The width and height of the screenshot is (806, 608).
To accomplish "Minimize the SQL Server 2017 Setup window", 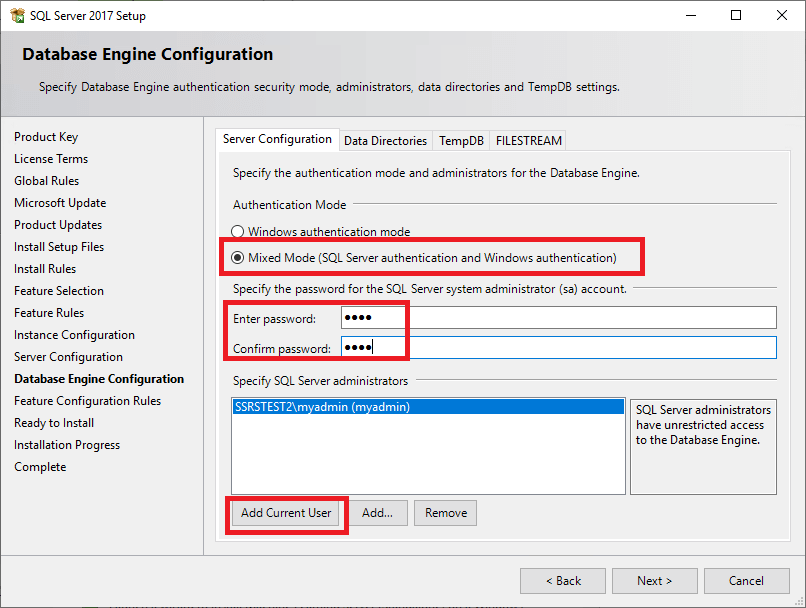I will pyautogui.click(x=691, y=15).
